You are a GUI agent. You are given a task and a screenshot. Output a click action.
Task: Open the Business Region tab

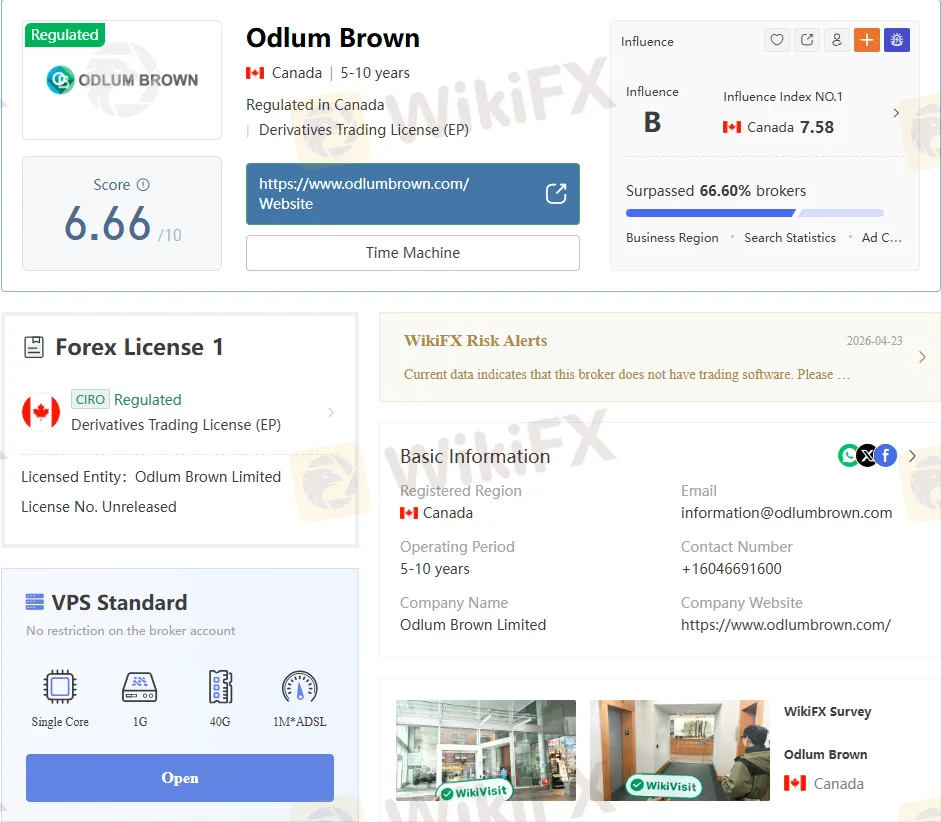pos(672,238)
